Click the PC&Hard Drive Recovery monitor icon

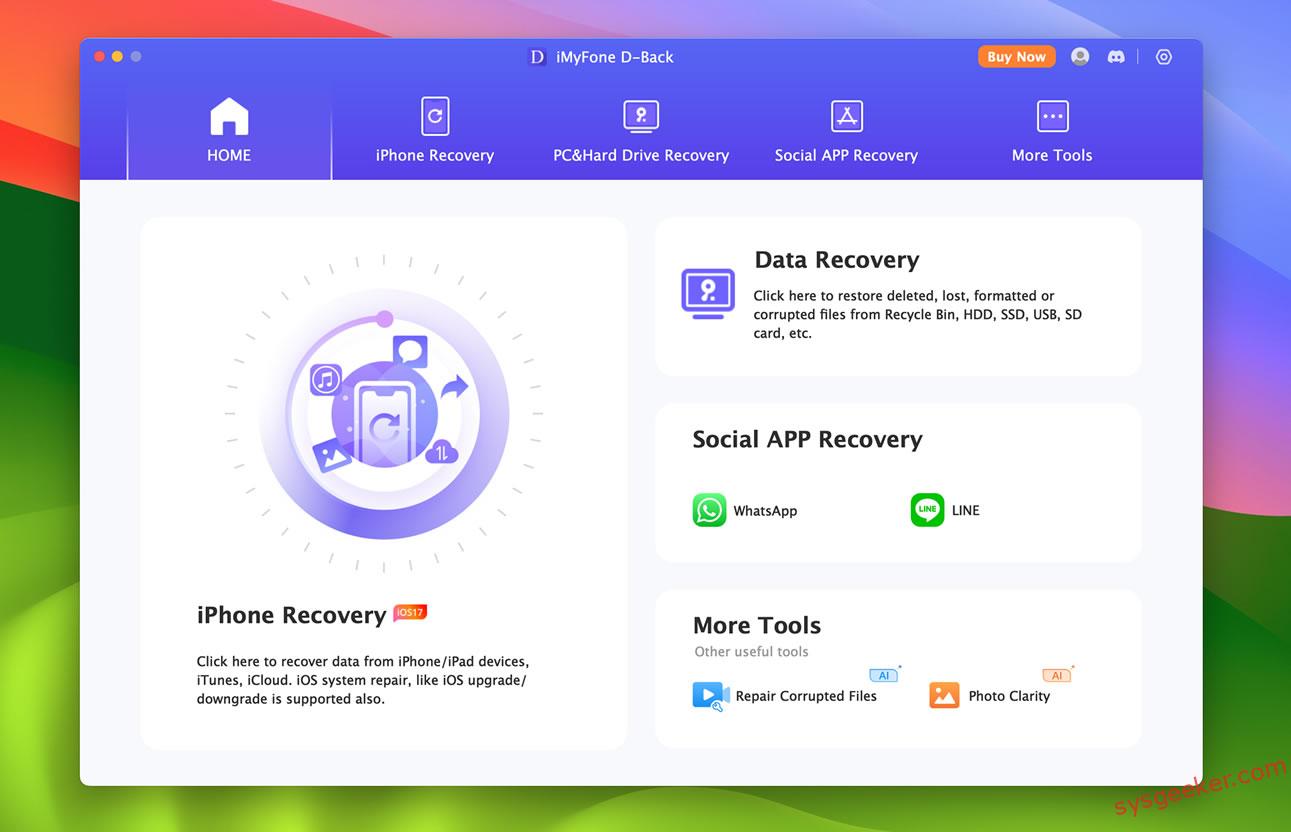pyautogui.click(x=641, y=116)
